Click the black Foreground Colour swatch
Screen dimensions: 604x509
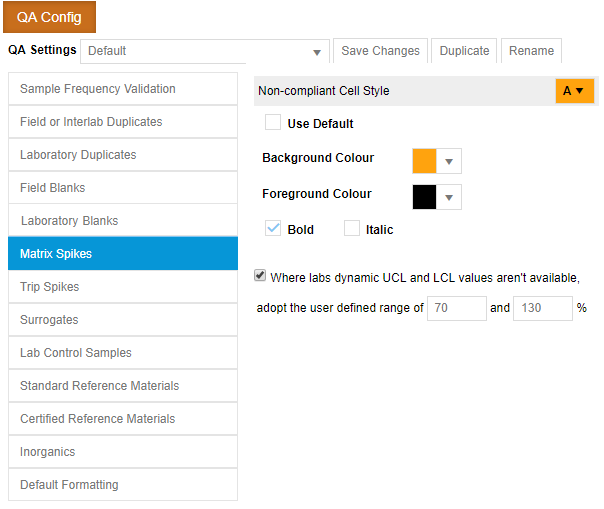[x=425, y=197]
